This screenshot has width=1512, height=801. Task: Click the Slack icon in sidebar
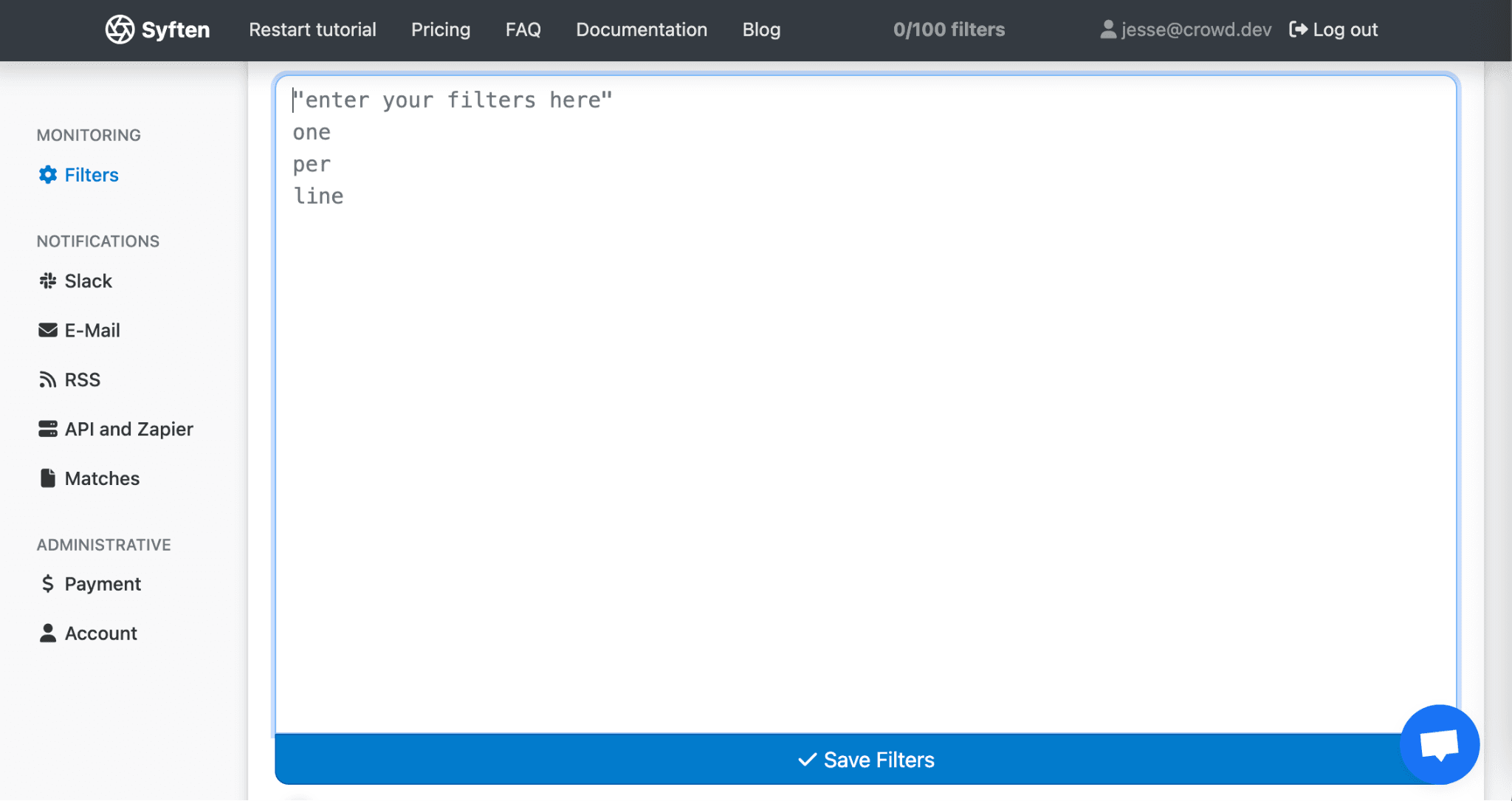[48, 281]
